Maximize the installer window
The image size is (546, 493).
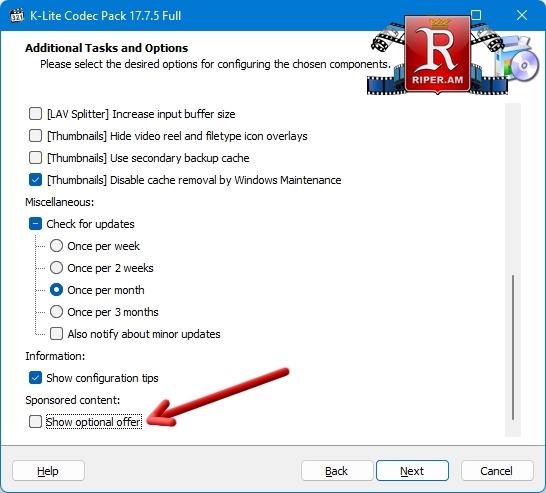pyautogui.click(x=476, y=15)
